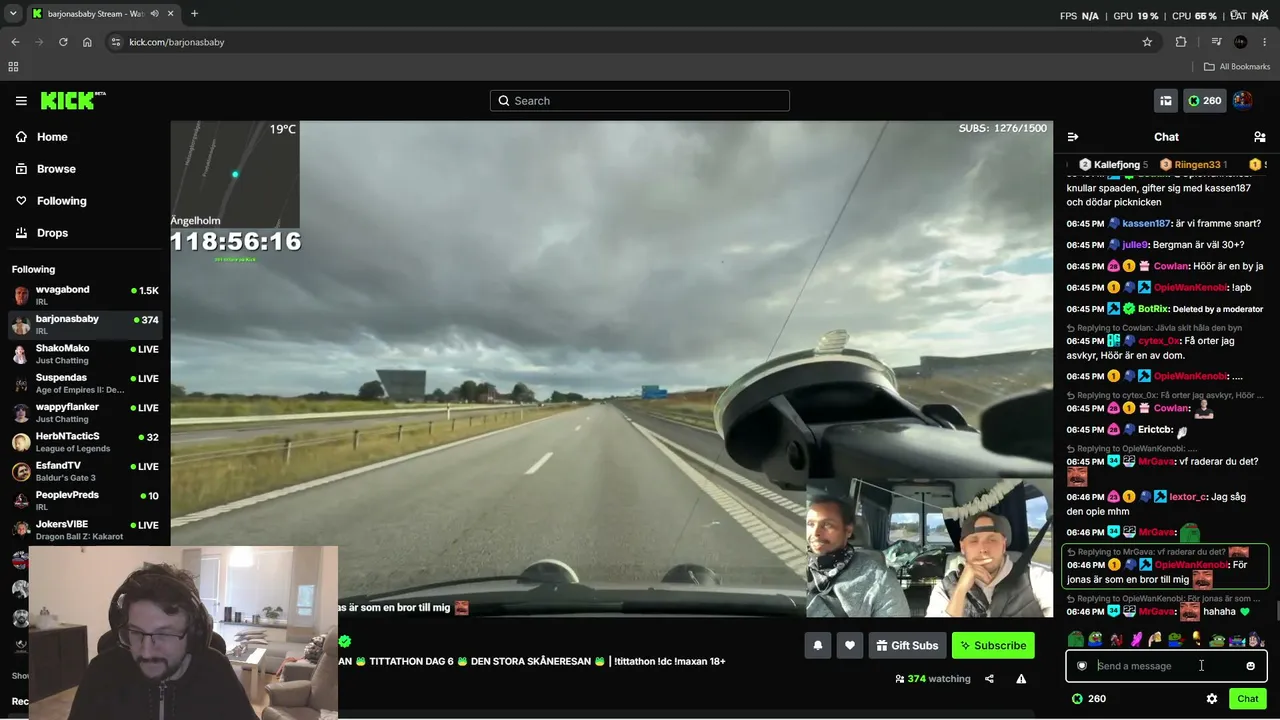Click the 260 Kicks balance below chat input
Image resolution: width=1280 pixels, height=720 pixels.
click(x=1088, y=699)
